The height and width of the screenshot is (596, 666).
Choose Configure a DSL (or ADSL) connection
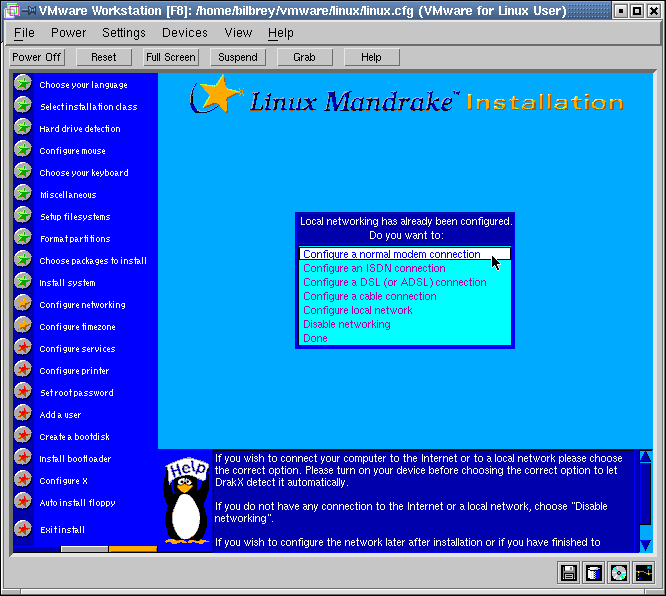[x=394, y=282]
